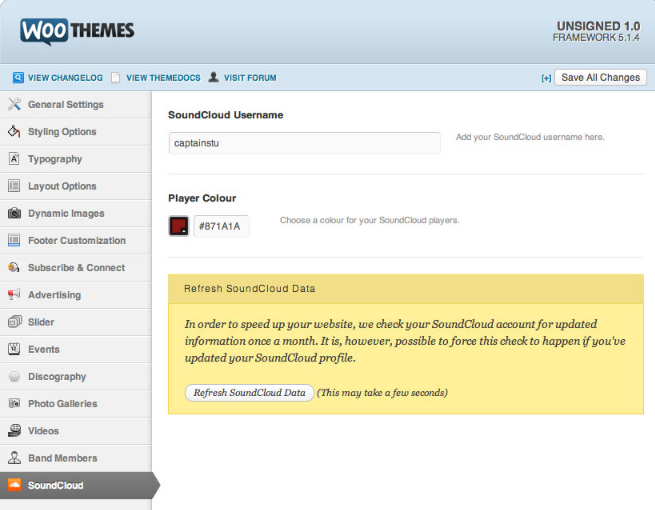This screenshot has width=655, height=510.
Task: Go to Events section
Action: [x=76, y=349]
